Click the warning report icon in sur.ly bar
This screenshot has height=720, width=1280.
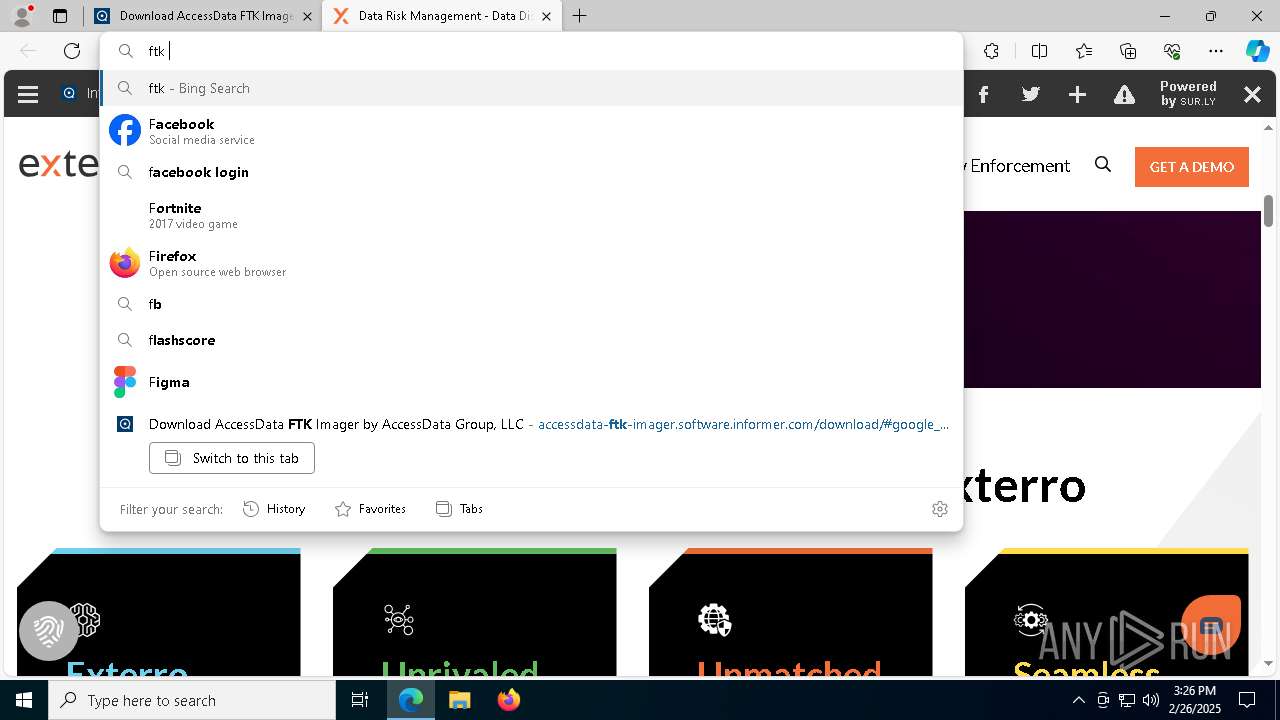click(1125, 94)
